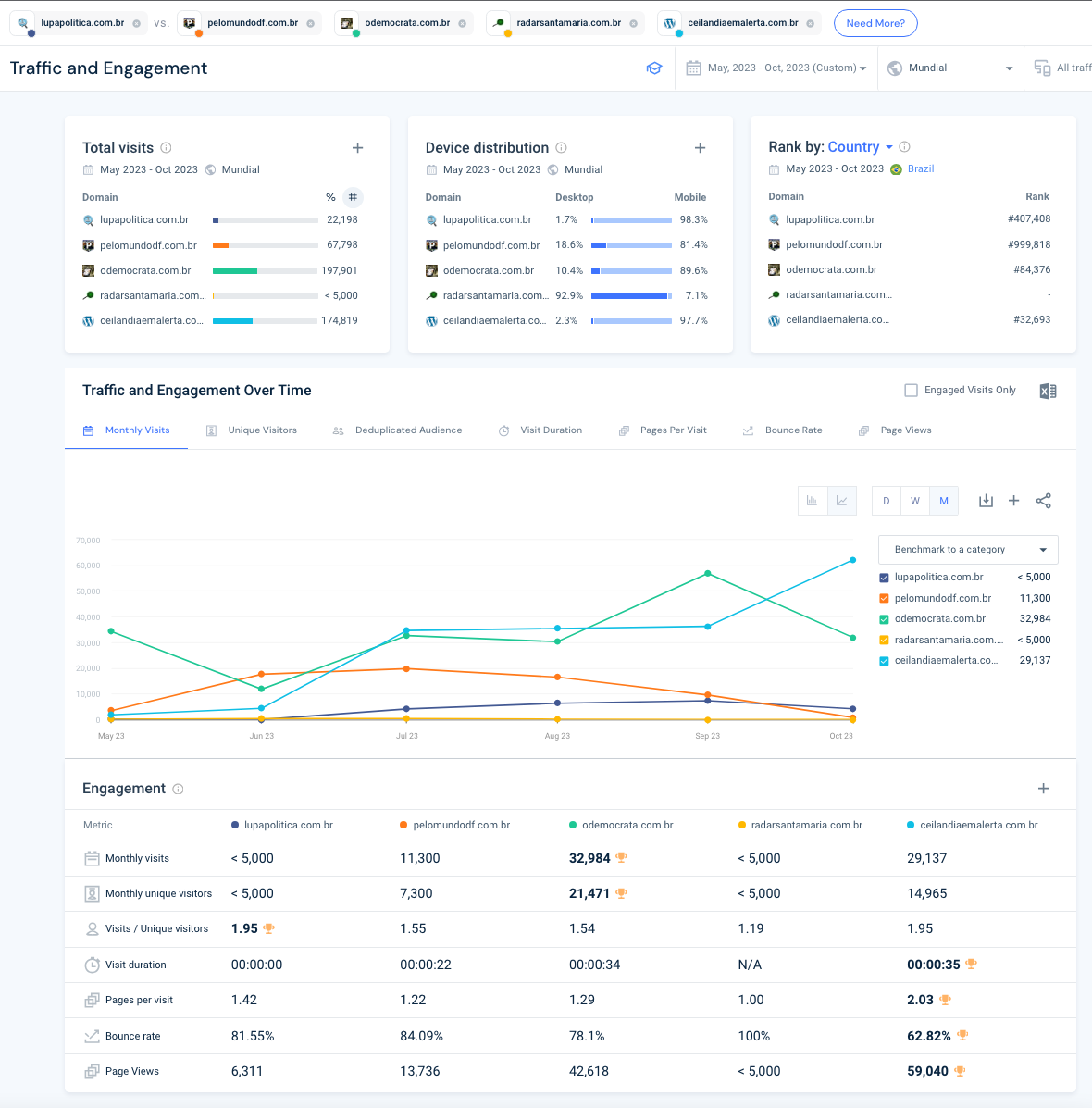Click the share icon above the chart

coord(1043,501)
